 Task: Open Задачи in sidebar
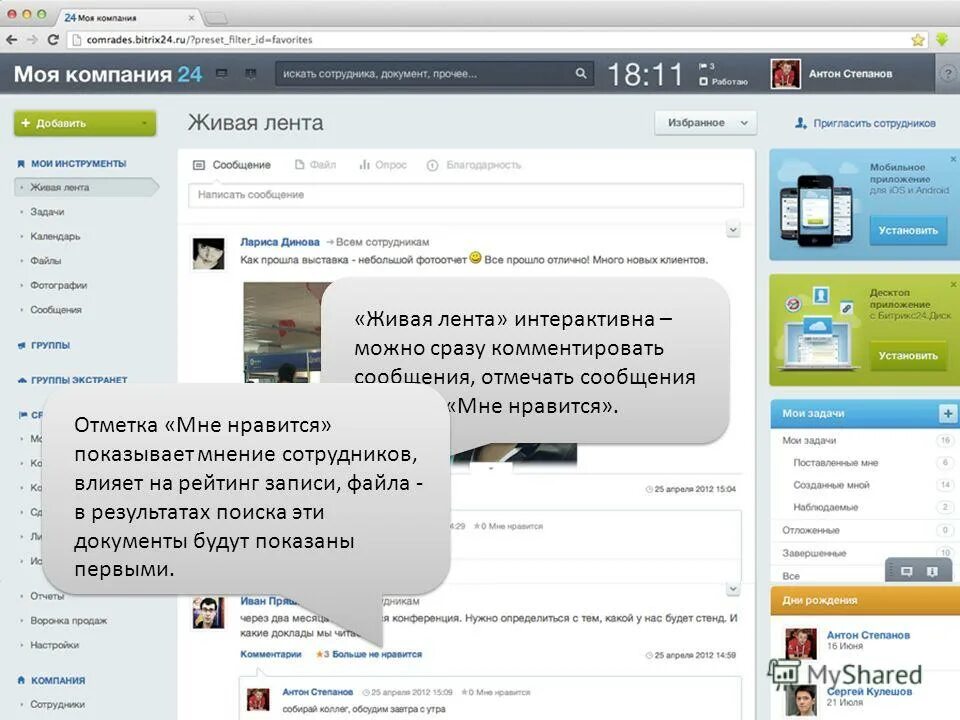pos(47,212)
